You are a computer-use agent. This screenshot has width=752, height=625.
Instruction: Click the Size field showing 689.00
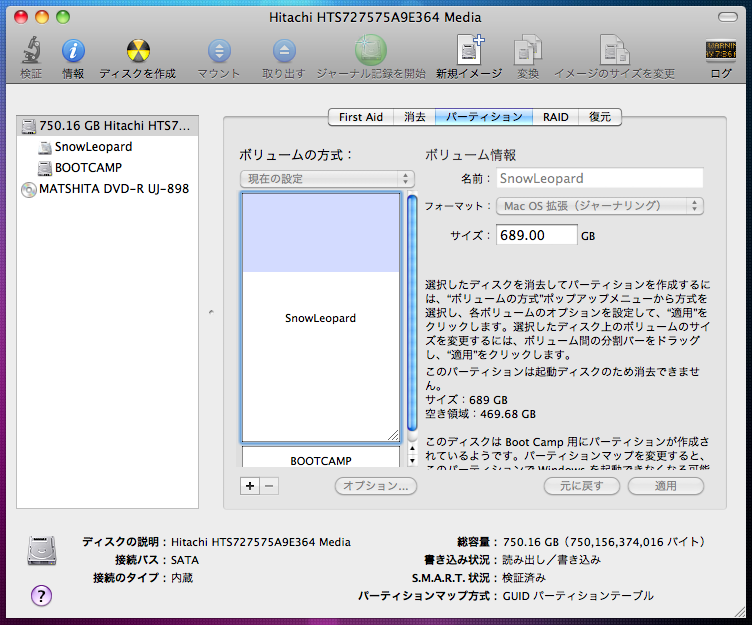[537, 235]
